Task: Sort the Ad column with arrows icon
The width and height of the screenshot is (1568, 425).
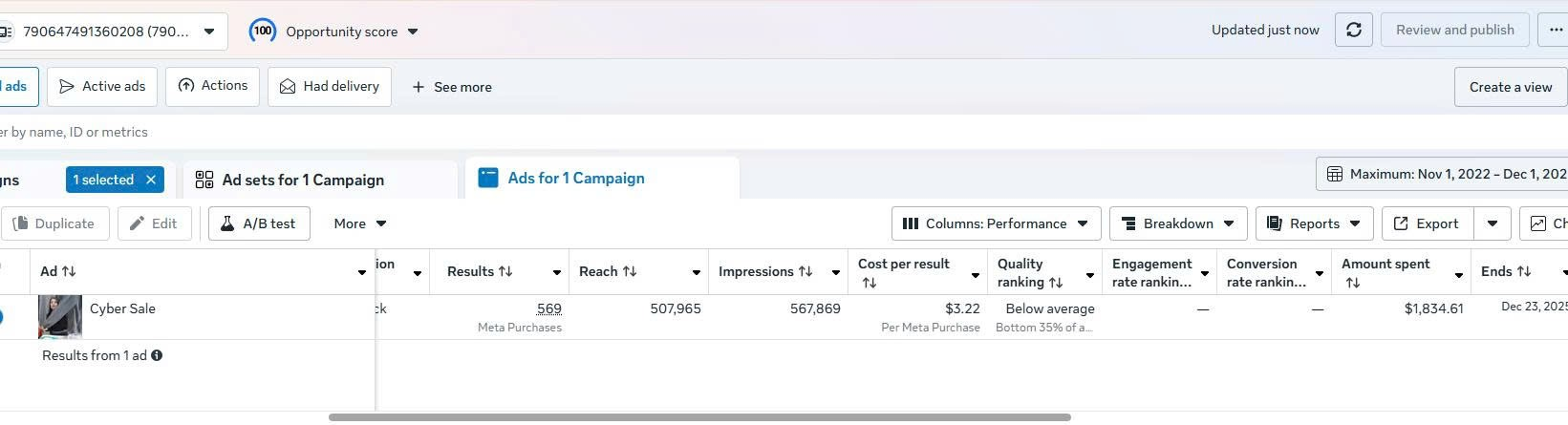Action: (x=69, y=271)
